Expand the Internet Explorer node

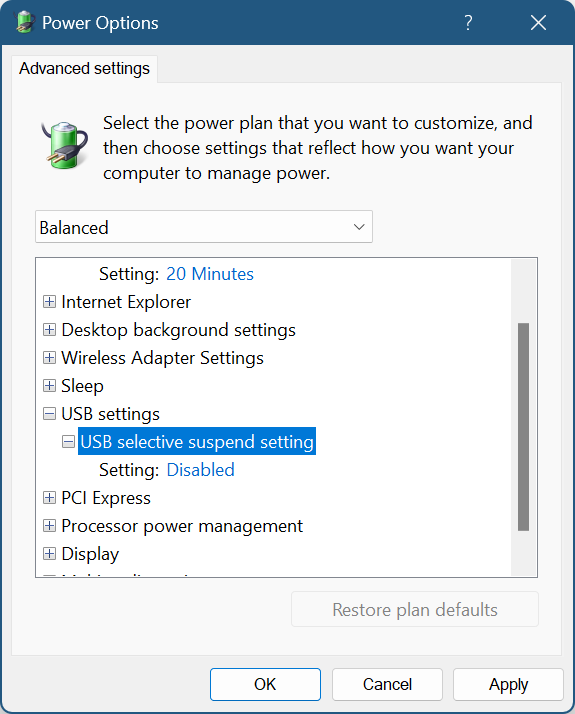click(49, 301)
